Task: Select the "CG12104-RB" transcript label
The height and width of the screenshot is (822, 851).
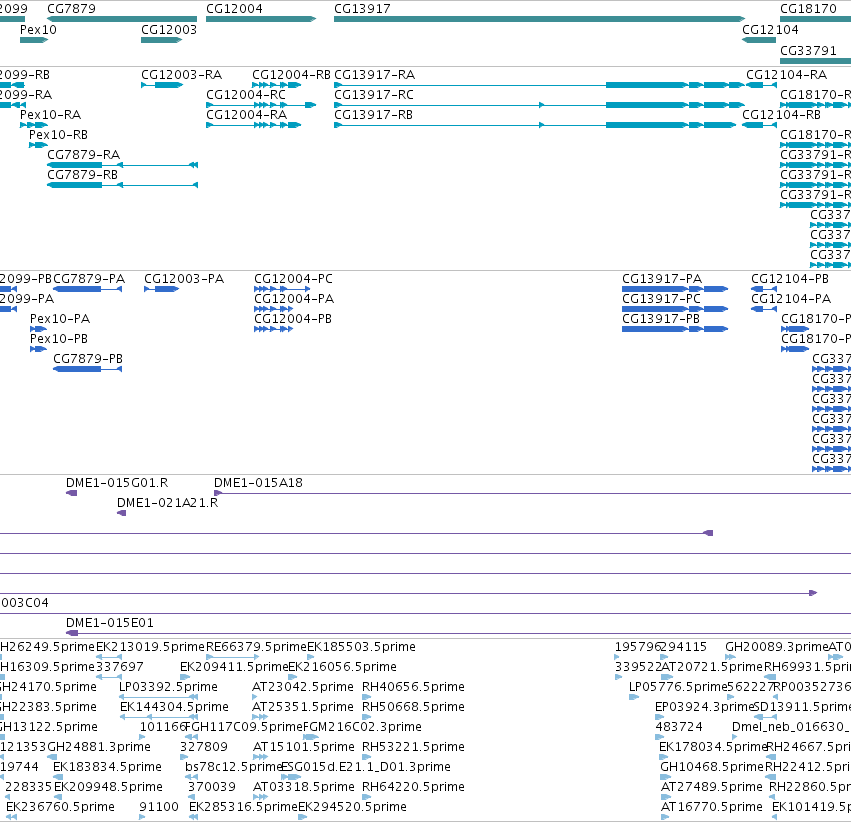Action: click(782, 114)
